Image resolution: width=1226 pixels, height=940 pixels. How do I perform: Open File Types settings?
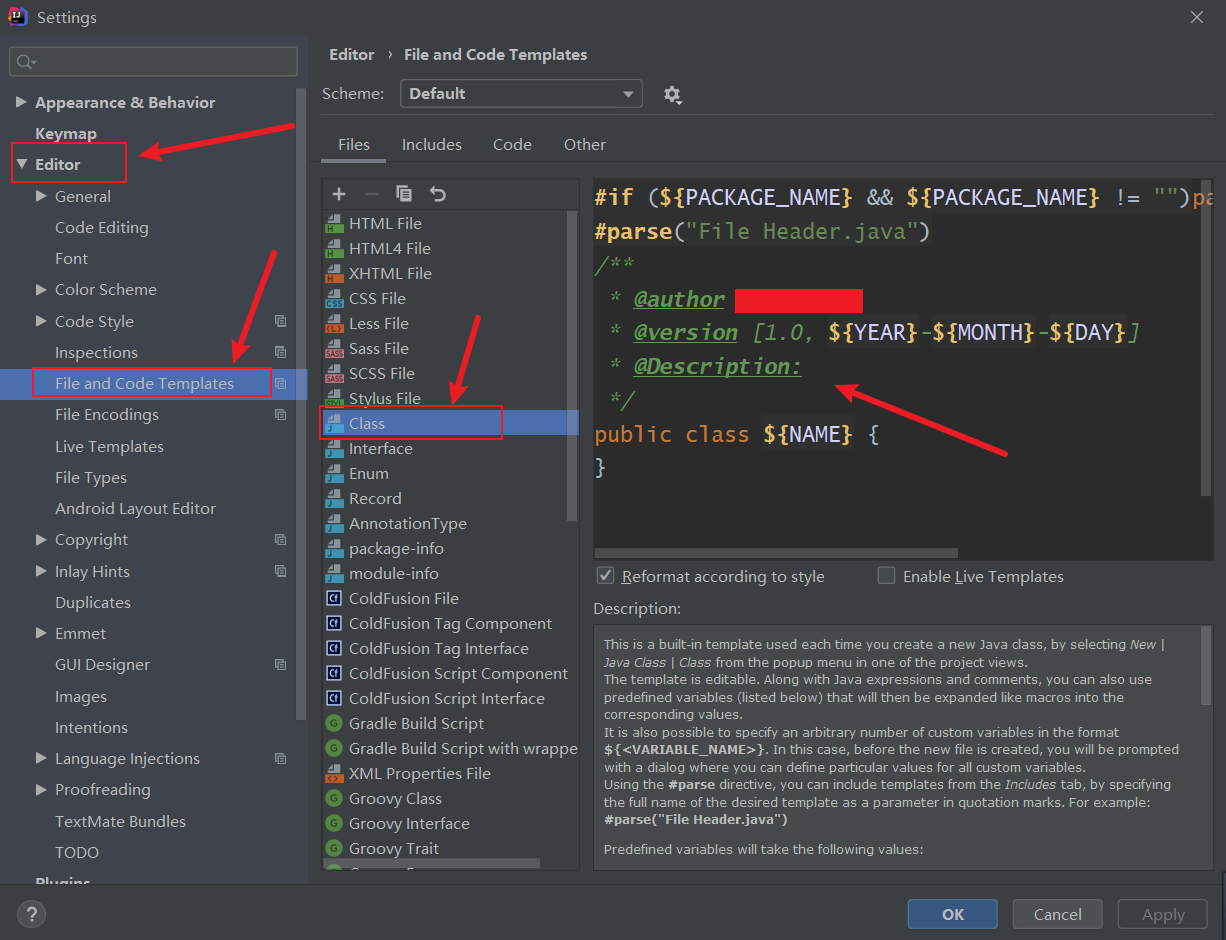tap(91, 477)
